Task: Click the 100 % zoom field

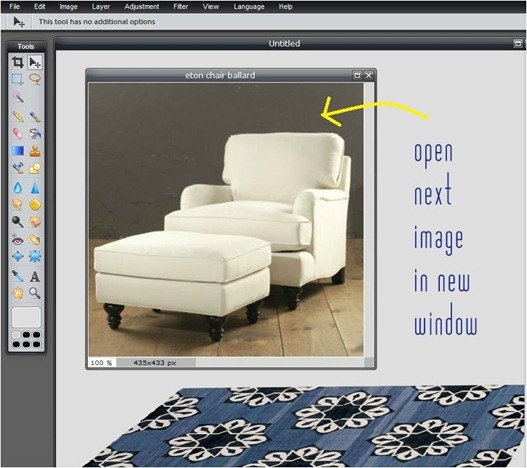Action: 102,363
